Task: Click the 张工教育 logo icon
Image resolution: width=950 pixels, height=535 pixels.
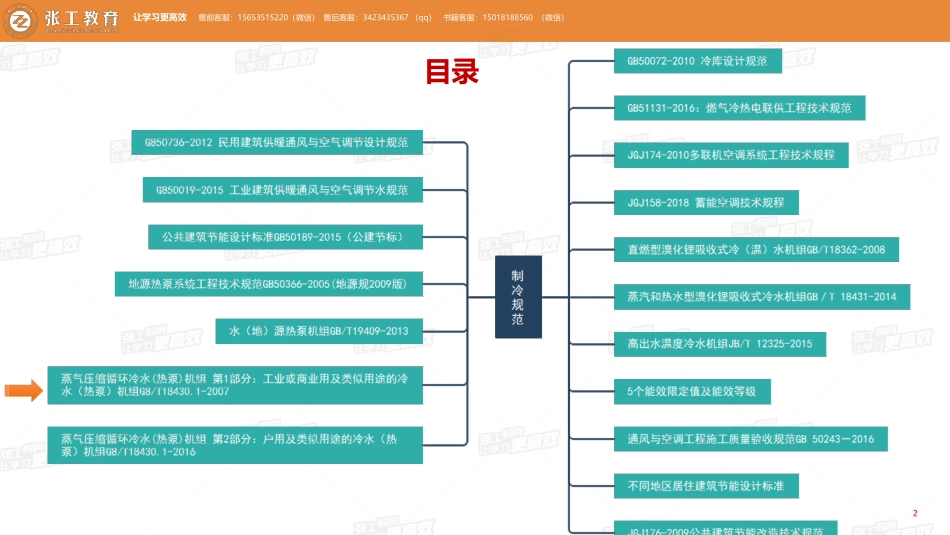Action: coord(20,20)
